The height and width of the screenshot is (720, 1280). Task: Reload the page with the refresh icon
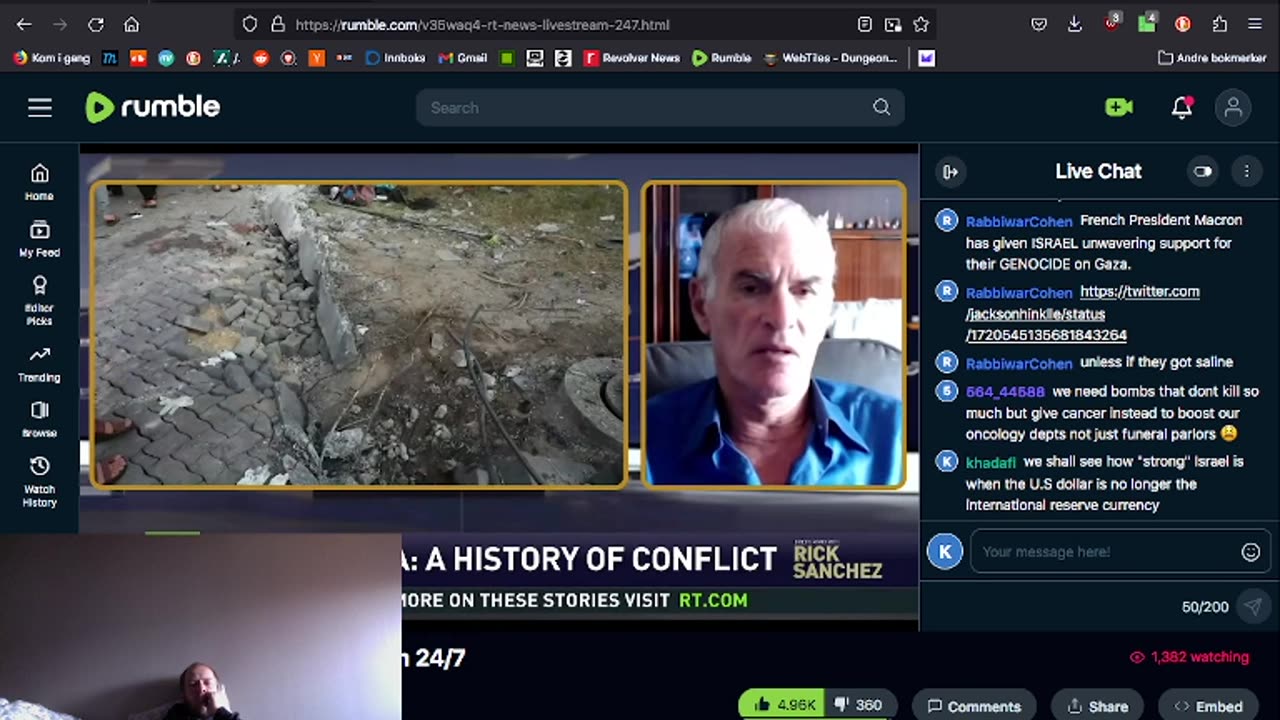click(x=96, y=24)
